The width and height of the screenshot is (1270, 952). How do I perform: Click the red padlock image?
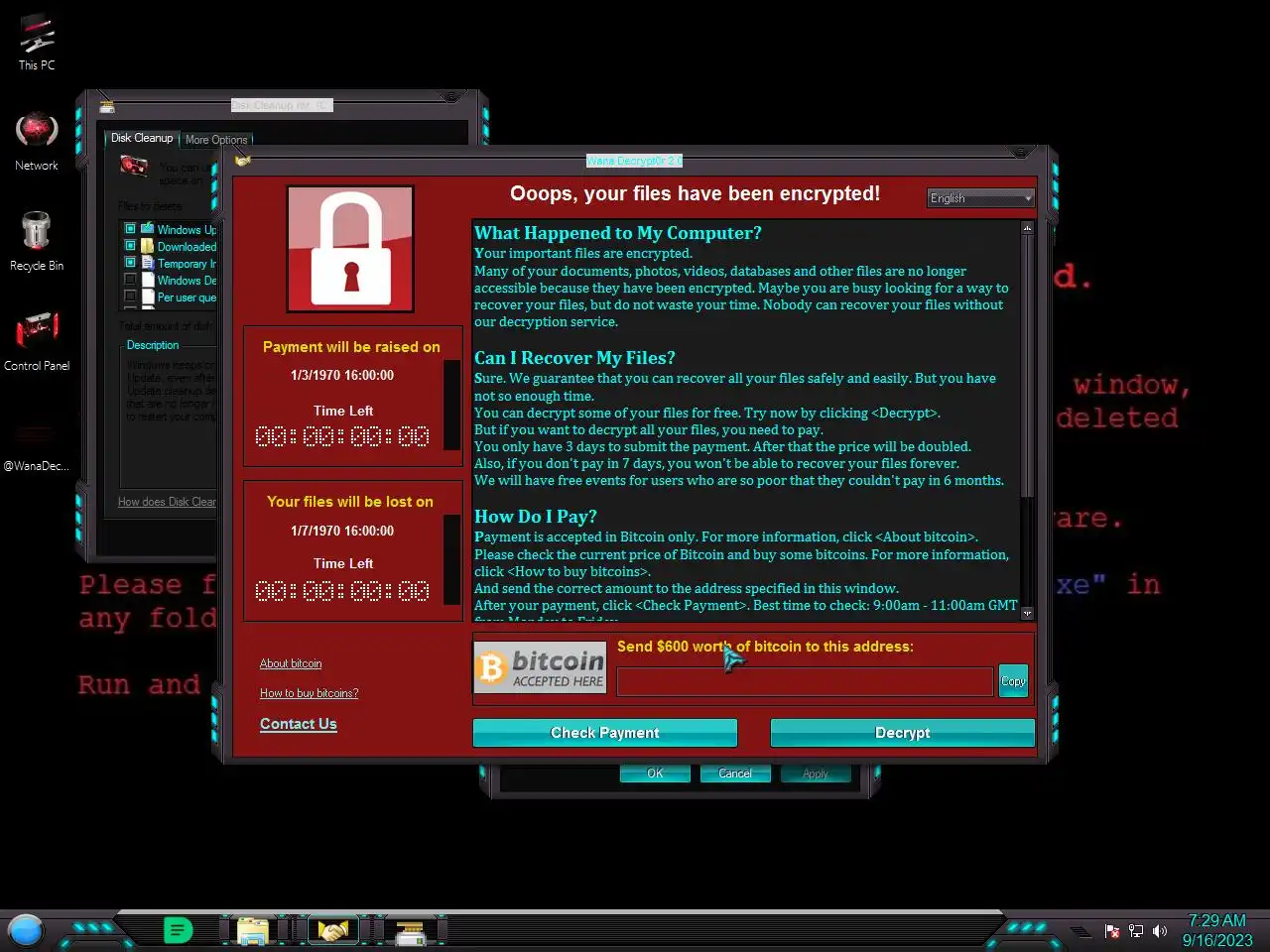pyautogui.click(x=350, y=249)
